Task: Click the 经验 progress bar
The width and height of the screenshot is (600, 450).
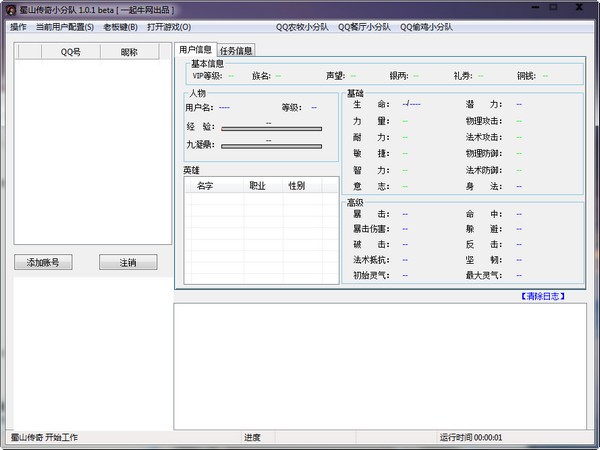Action: [x=272, y=129]
